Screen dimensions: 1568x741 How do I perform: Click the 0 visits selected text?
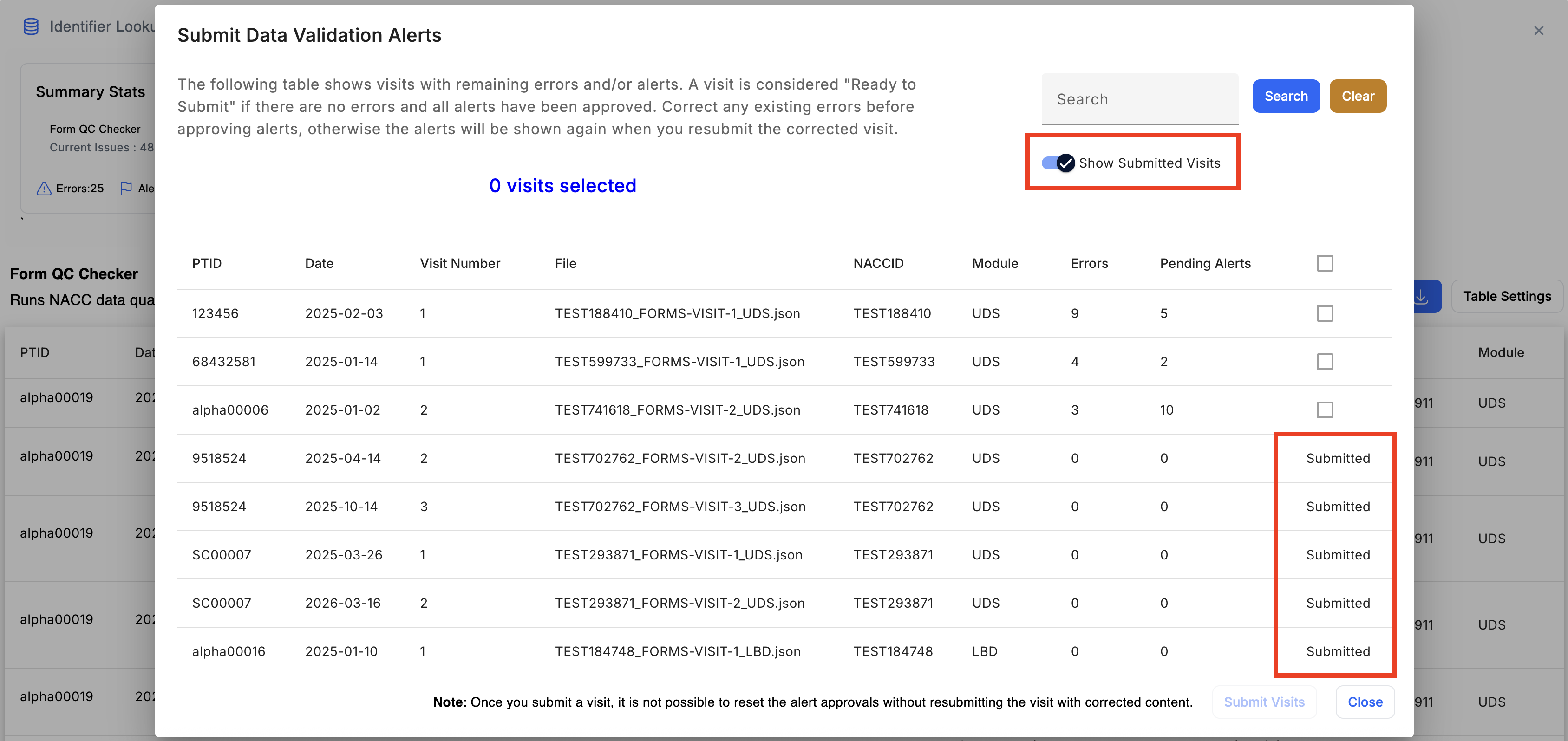point(562,186)
